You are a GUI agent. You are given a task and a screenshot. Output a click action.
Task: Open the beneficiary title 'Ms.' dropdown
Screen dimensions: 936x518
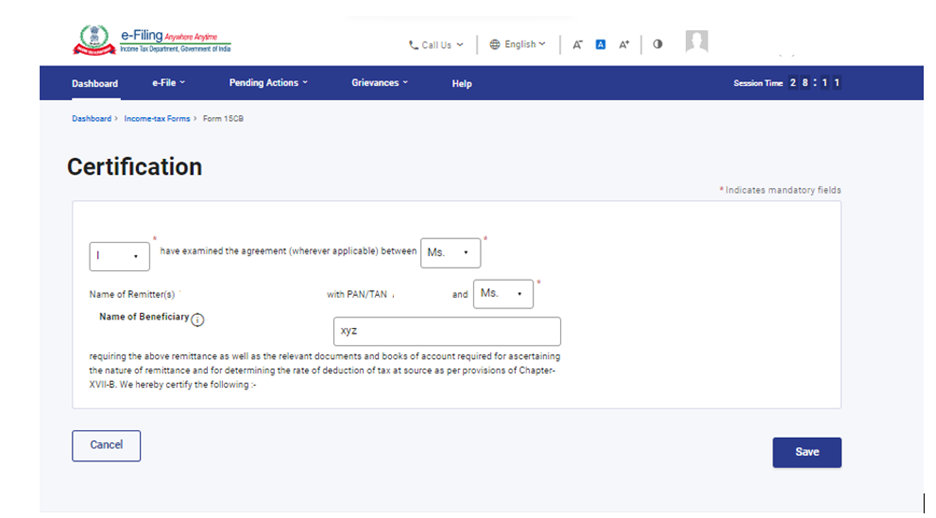[503, 294]
